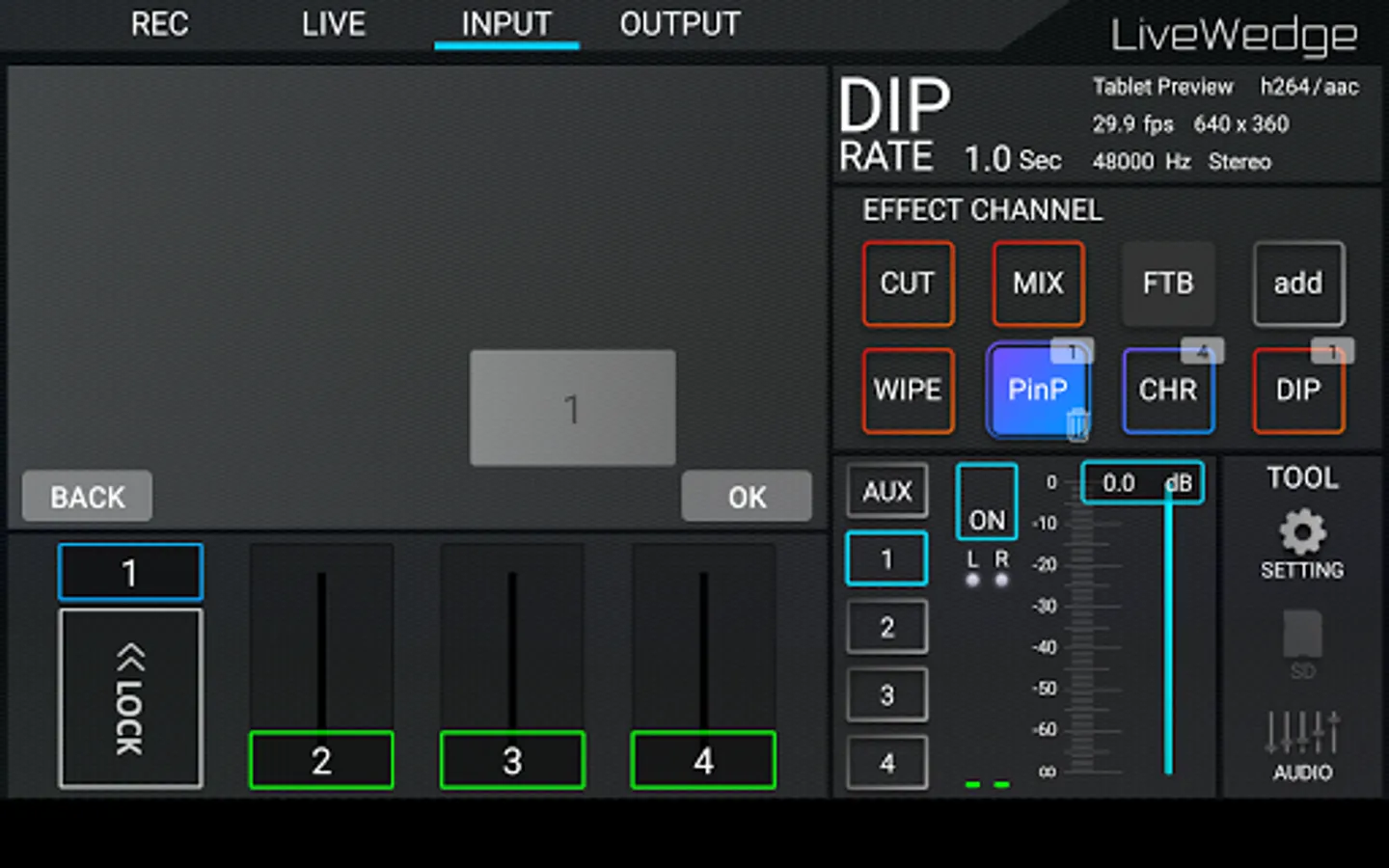Select audio channel 1
The image size is (1389, 868).
pos(887,558)
